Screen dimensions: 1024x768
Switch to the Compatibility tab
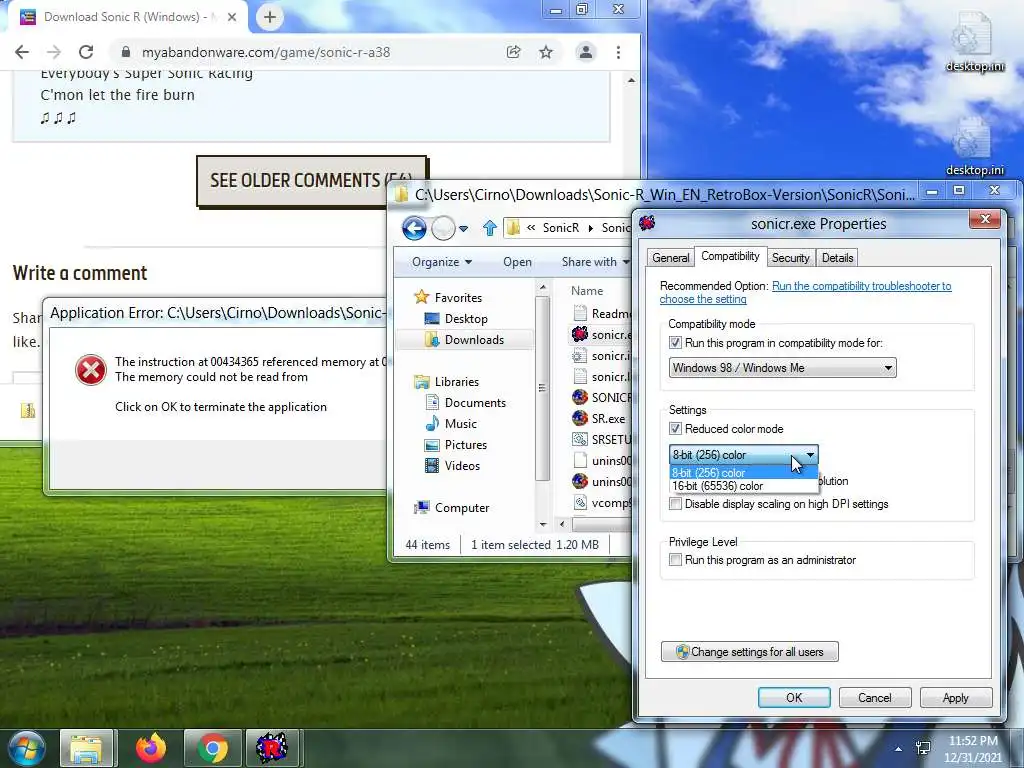(730, 256)
